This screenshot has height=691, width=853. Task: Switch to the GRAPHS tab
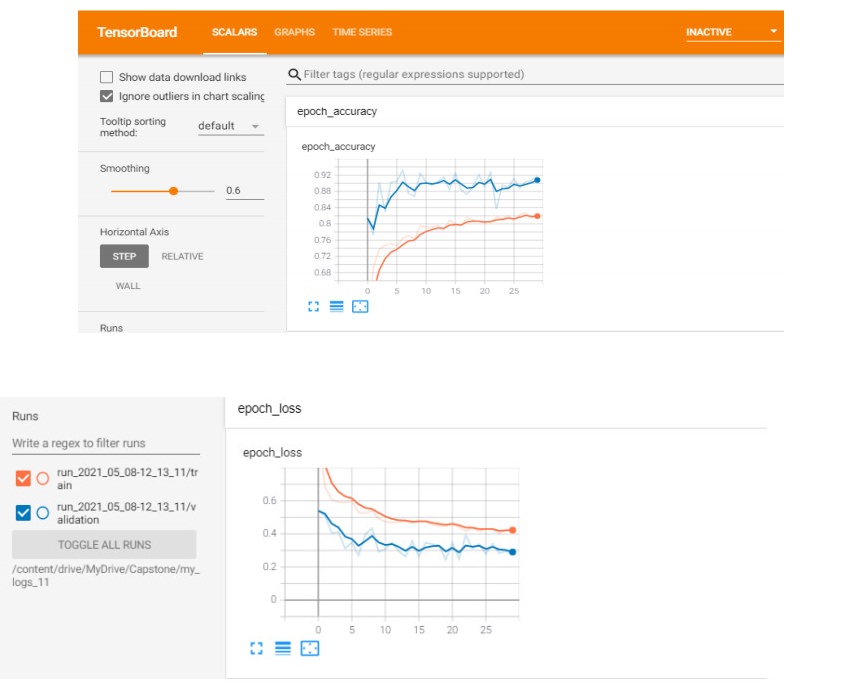pos(294,32)
